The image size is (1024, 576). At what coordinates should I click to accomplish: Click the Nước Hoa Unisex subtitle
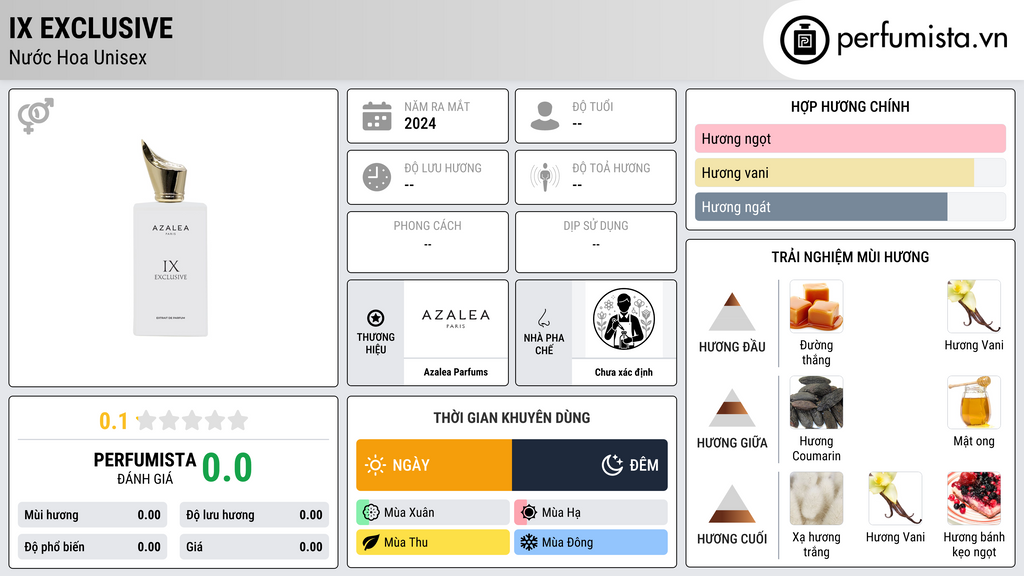78,57
